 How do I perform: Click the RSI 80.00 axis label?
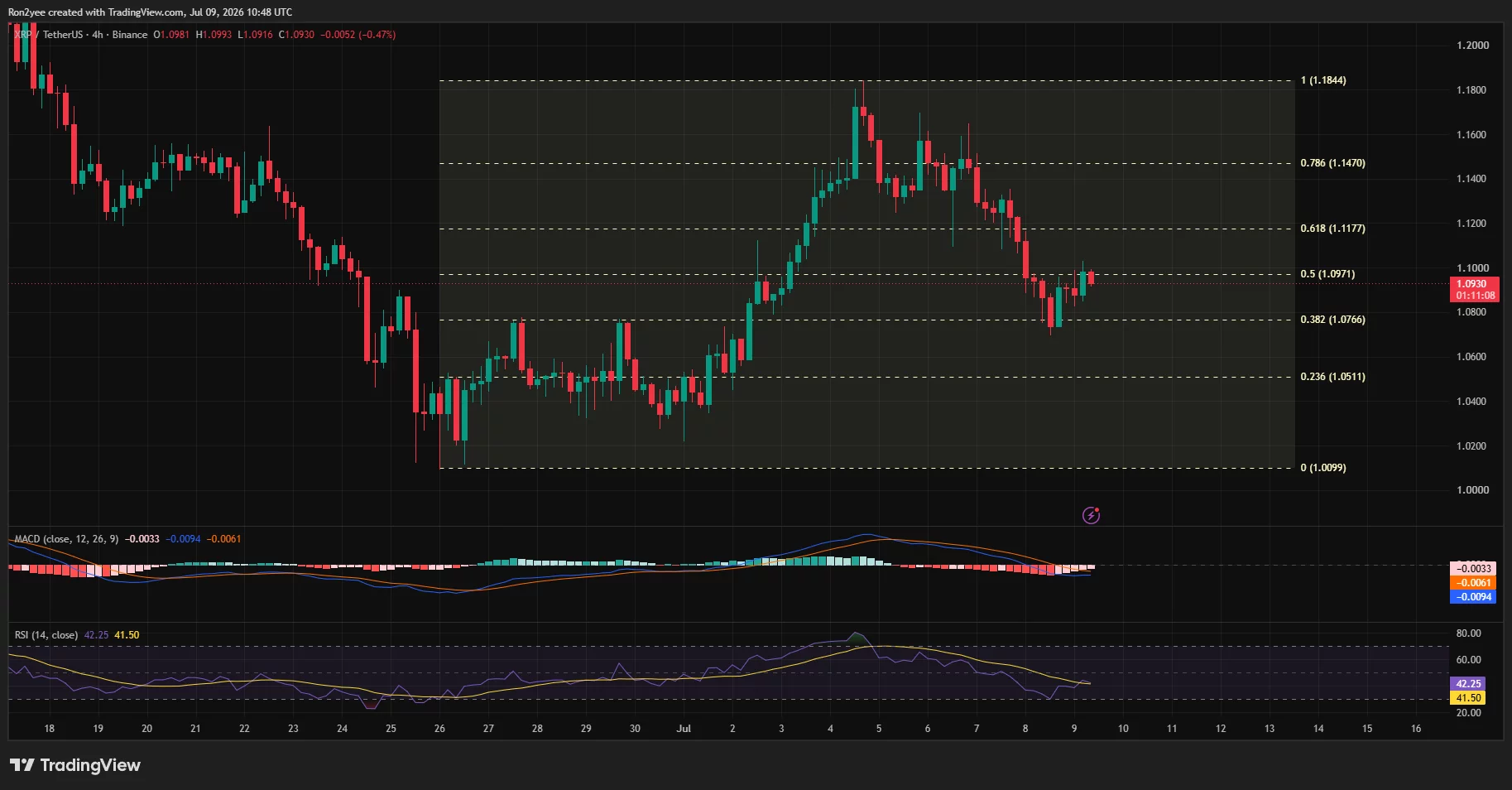coord(1469,633)
